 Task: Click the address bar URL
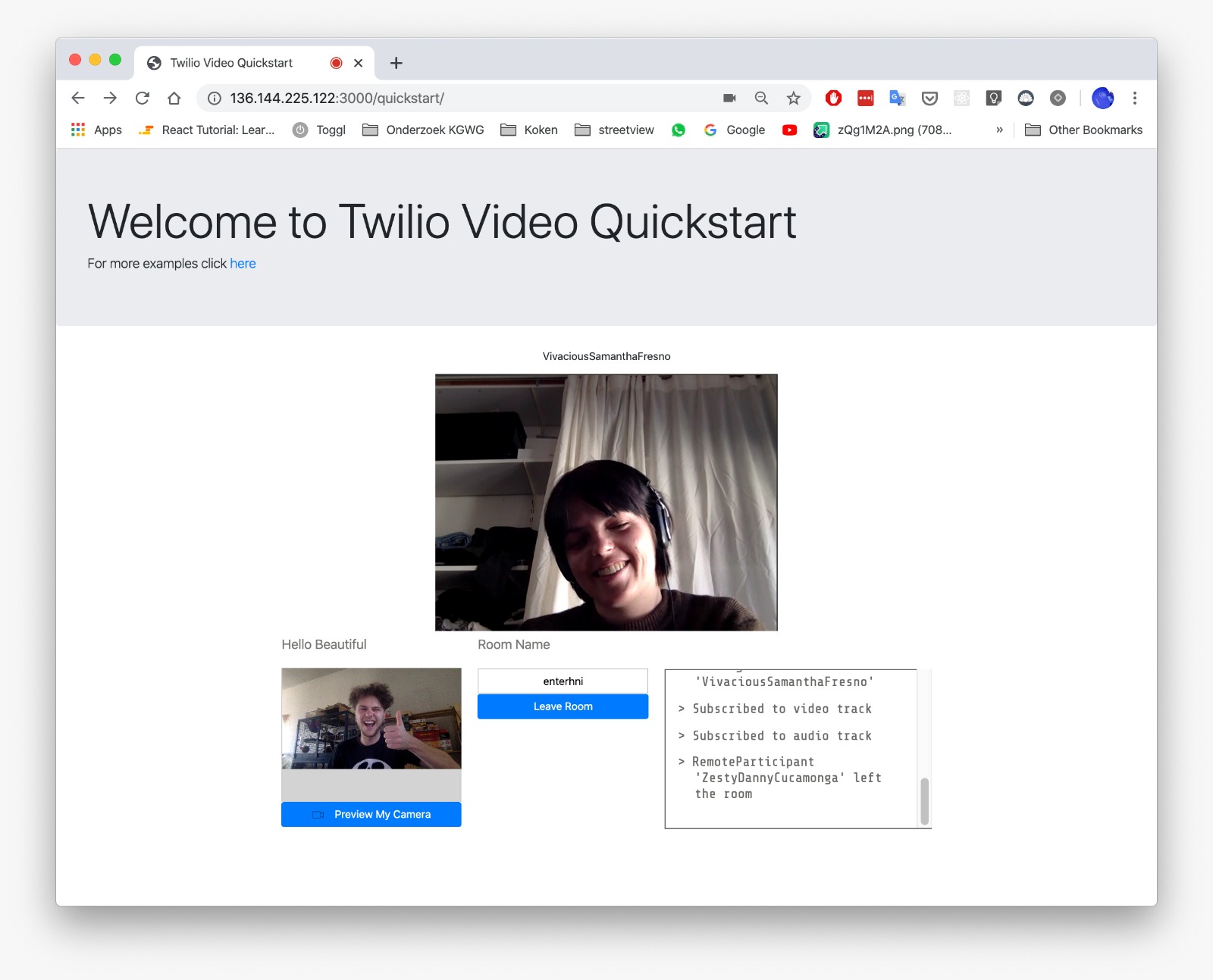coord(337,98)
